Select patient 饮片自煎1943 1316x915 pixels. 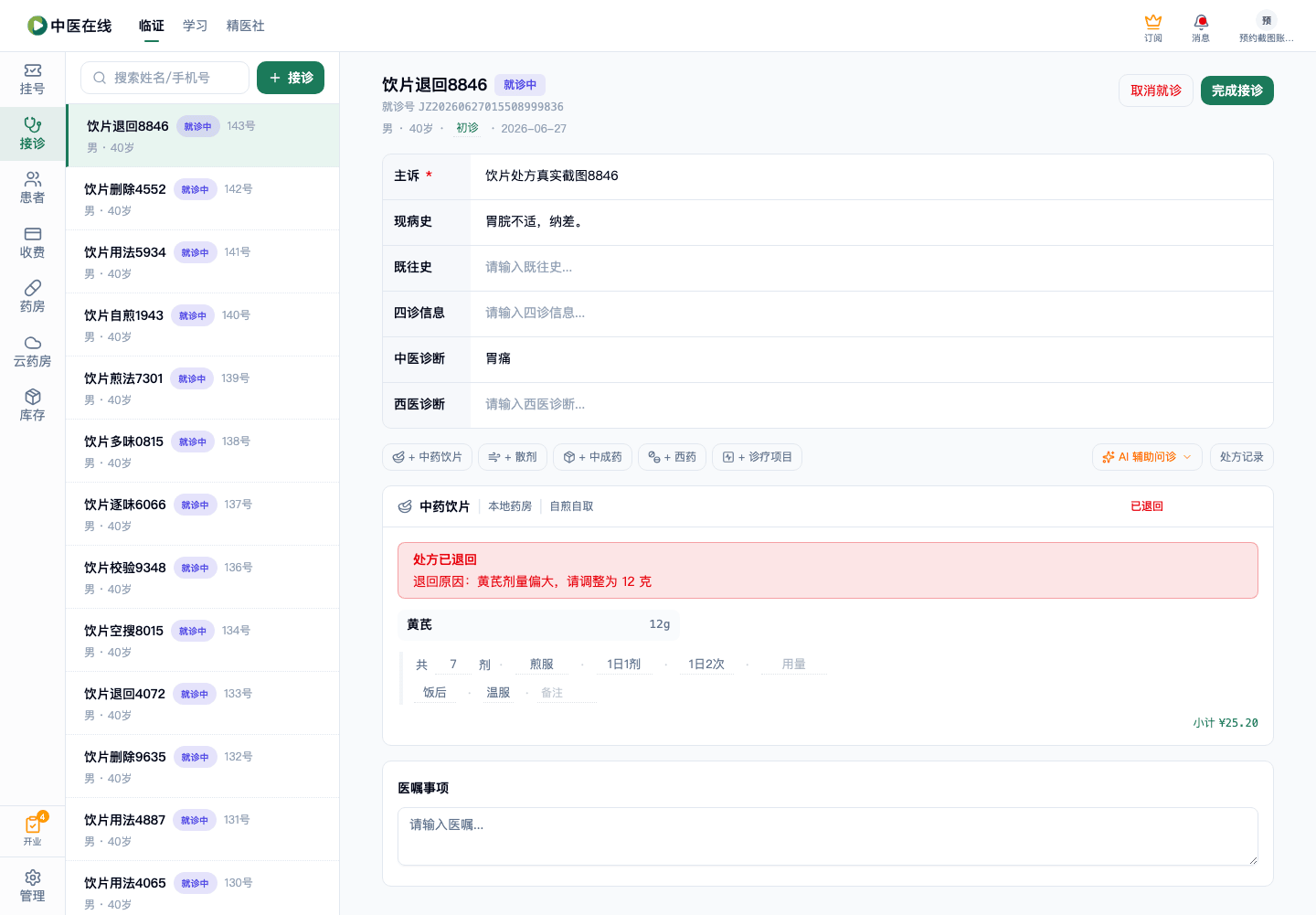coord(203,325)
